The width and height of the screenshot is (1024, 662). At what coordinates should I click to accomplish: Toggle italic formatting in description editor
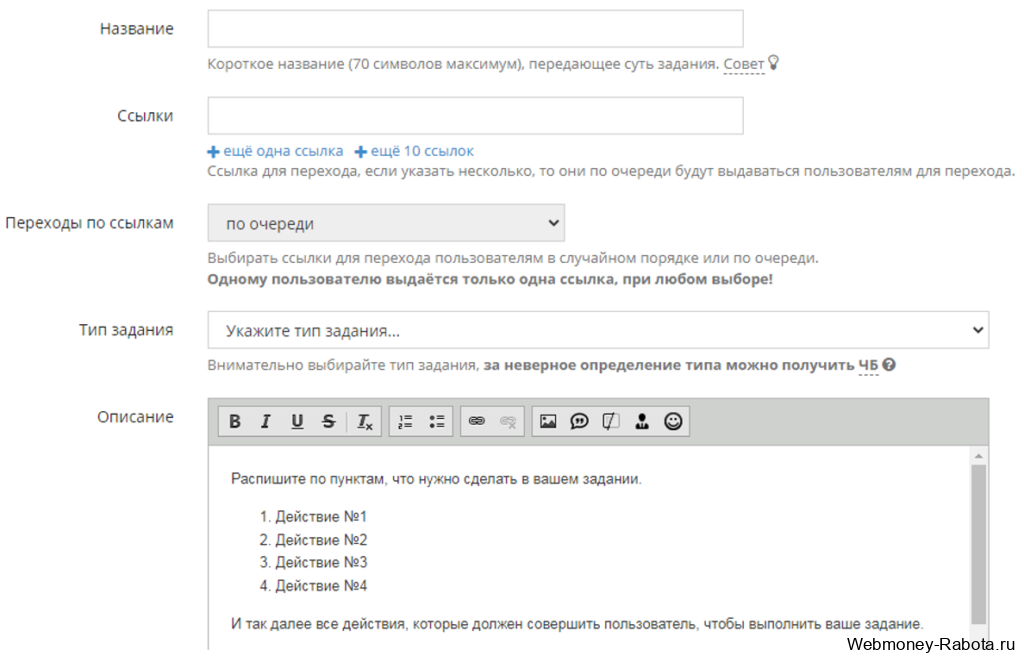[266, 421]
